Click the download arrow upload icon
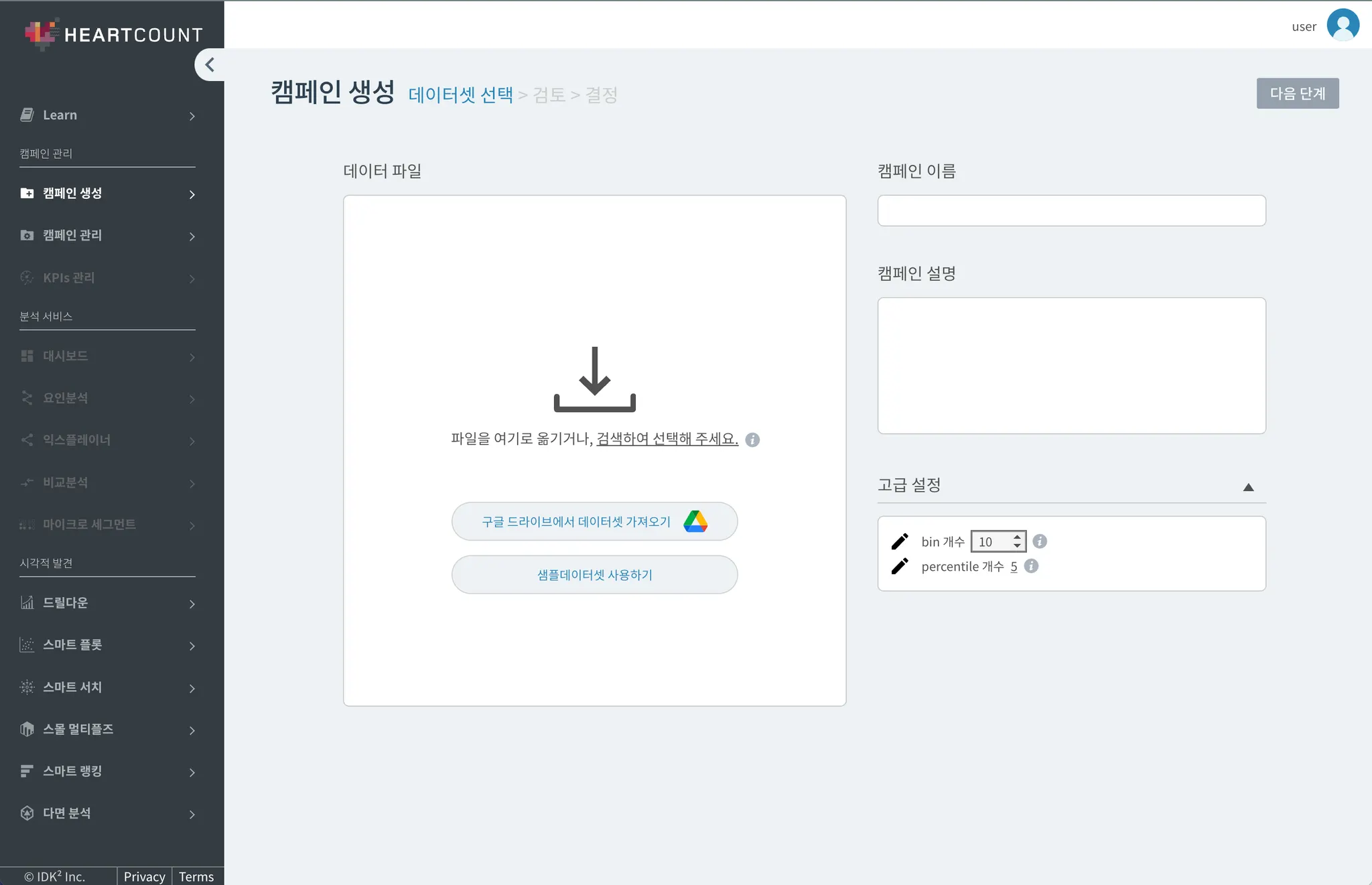Viewport: 1372px width, 885px height. tap(594, 379)
